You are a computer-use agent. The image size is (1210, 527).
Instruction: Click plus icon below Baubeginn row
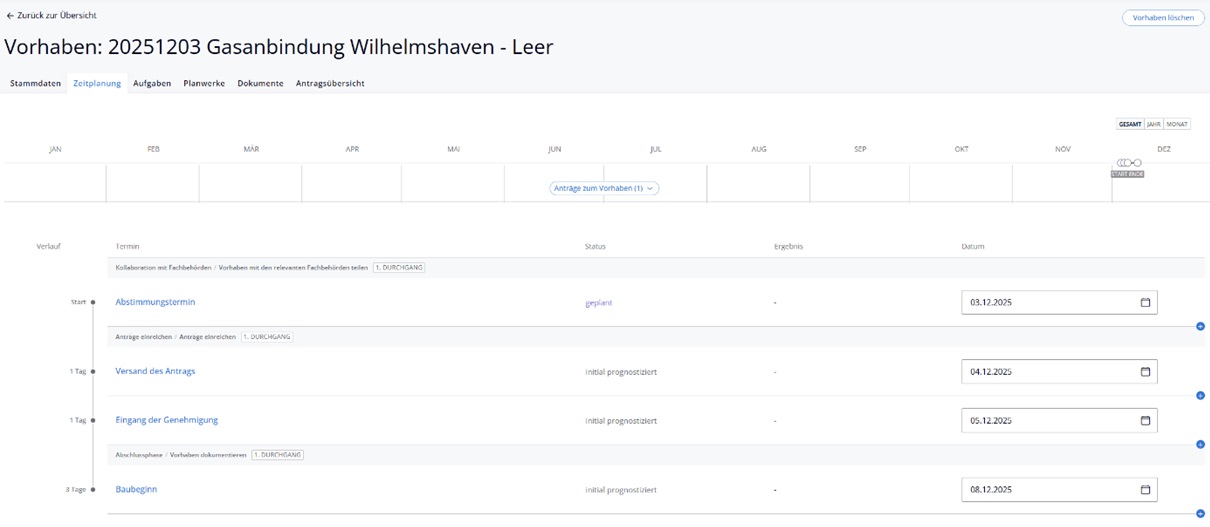coord(1200,514)
